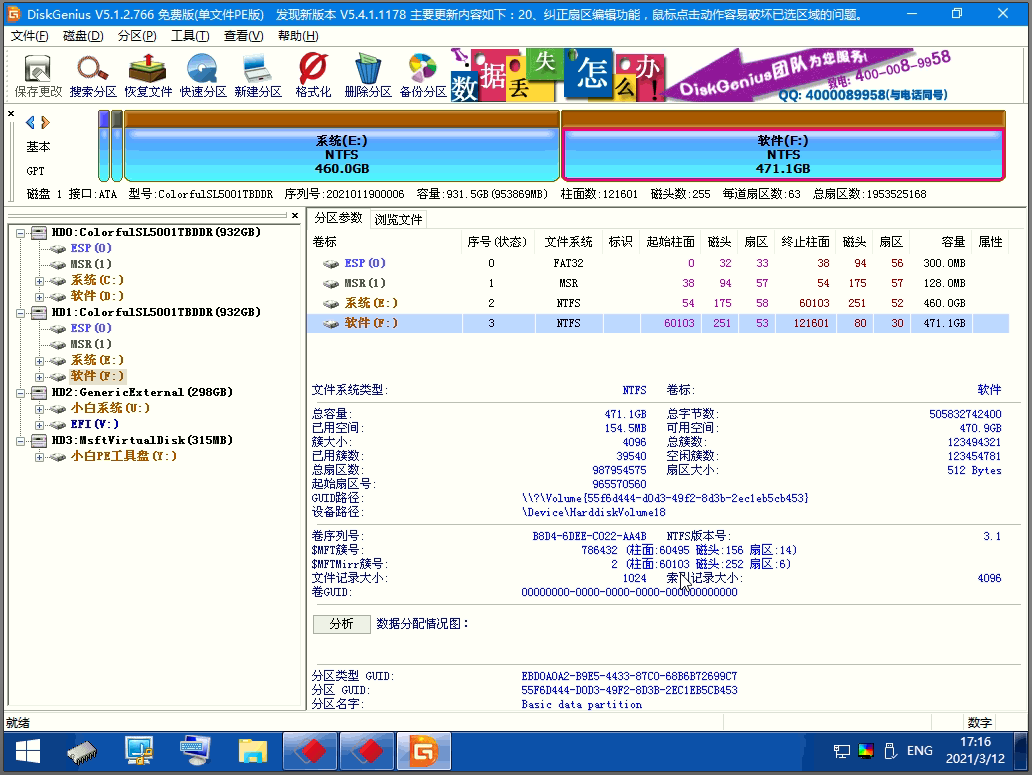Click the 删除分区 (Delete Partition) icon

tap(368, 76)
